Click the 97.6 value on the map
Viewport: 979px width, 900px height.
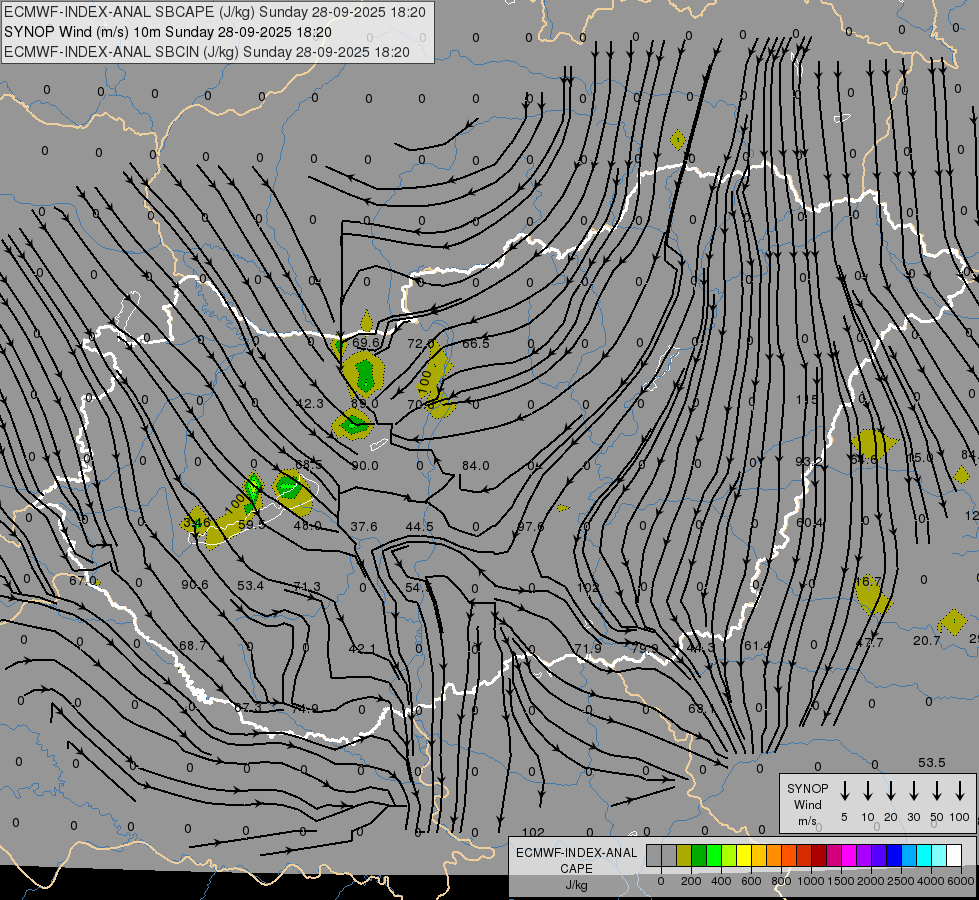pos(531,527)
